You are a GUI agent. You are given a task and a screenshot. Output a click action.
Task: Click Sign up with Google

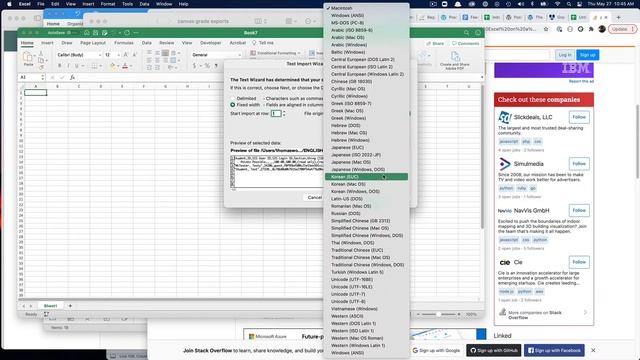436,350
